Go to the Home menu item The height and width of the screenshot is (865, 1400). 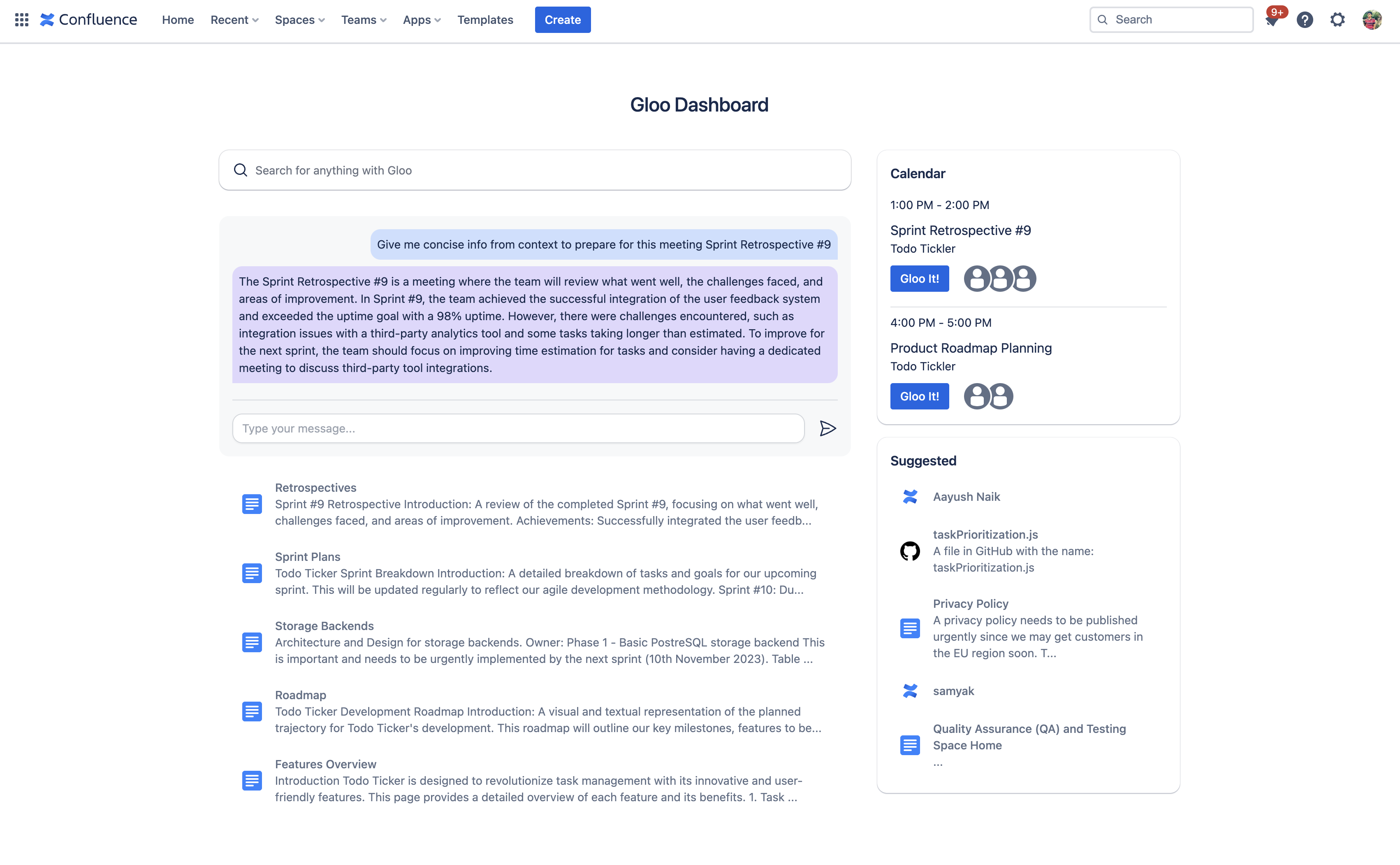pyautogui.click(x=178, y=20)
